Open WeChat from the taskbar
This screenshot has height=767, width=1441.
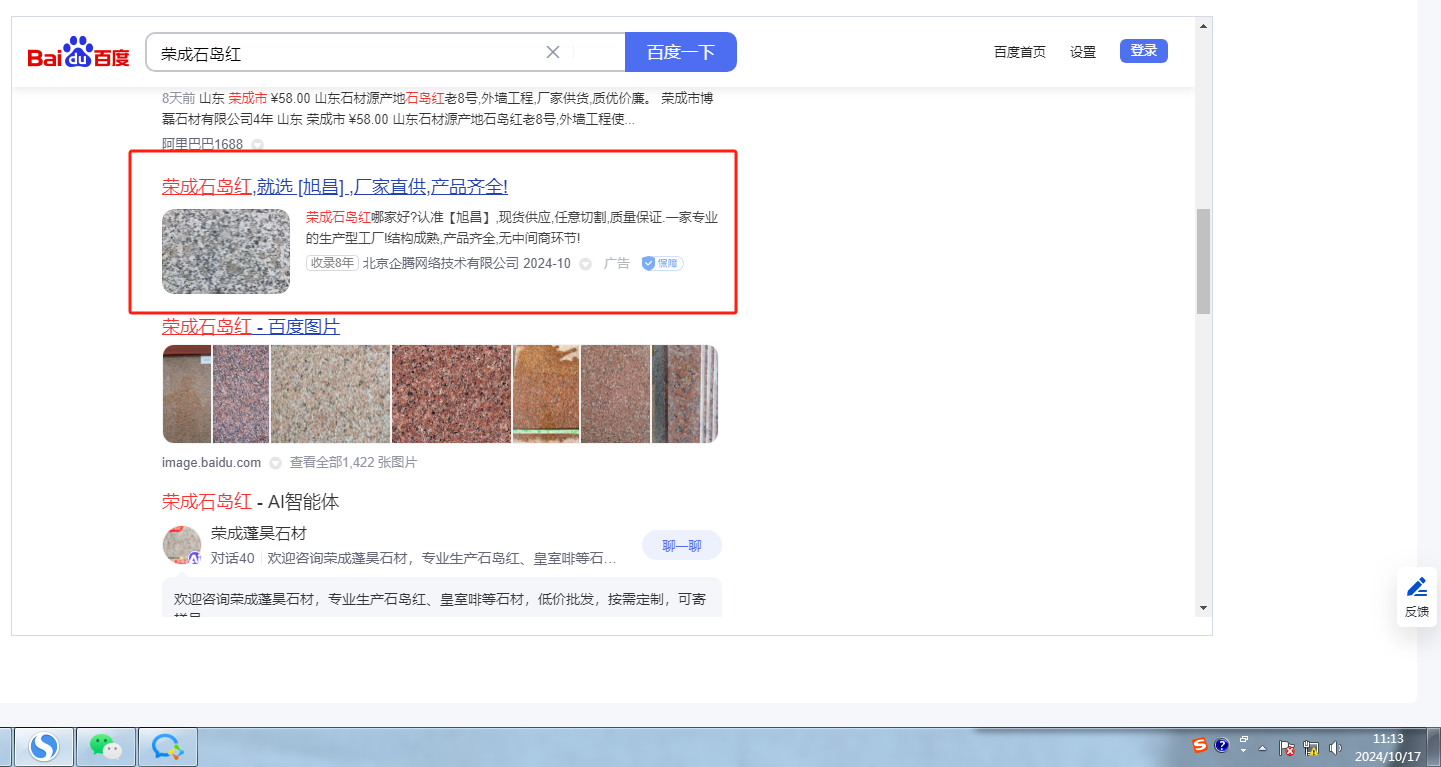106,746
